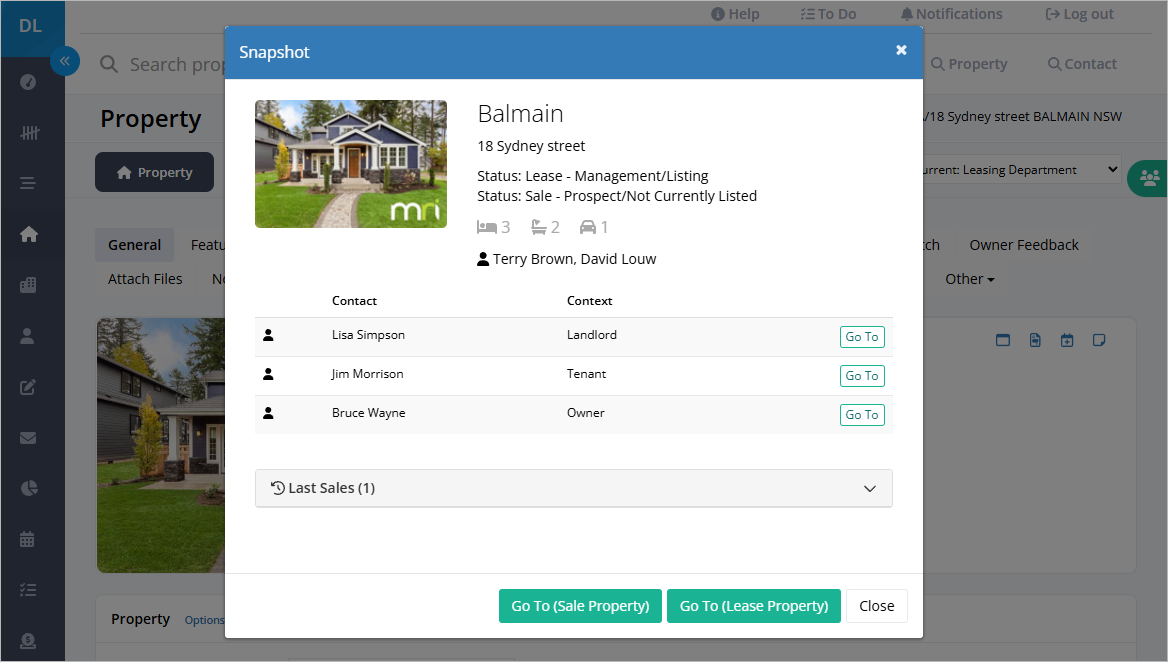Click the Property search option

(969, 64)
